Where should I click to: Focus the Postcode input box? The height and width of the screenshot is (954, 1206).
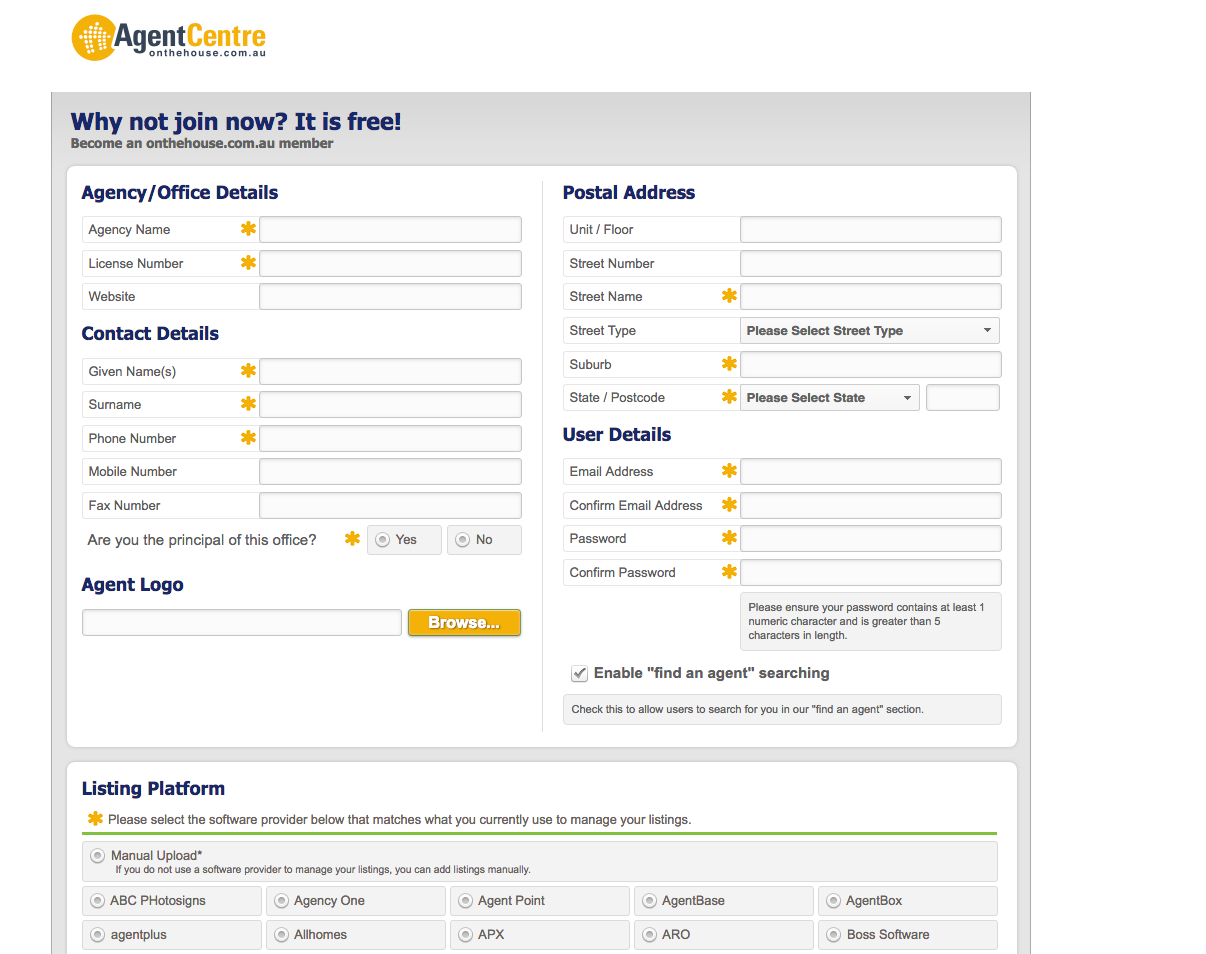(x=963, y=398)
